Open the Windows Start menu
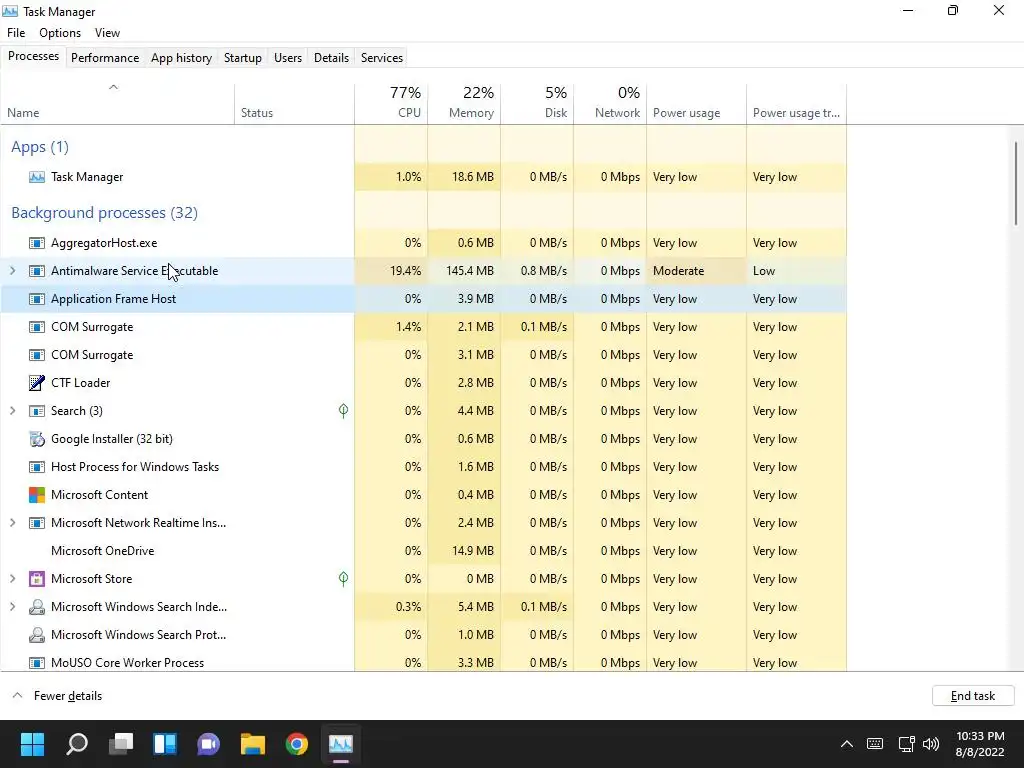 pos(32,744)
